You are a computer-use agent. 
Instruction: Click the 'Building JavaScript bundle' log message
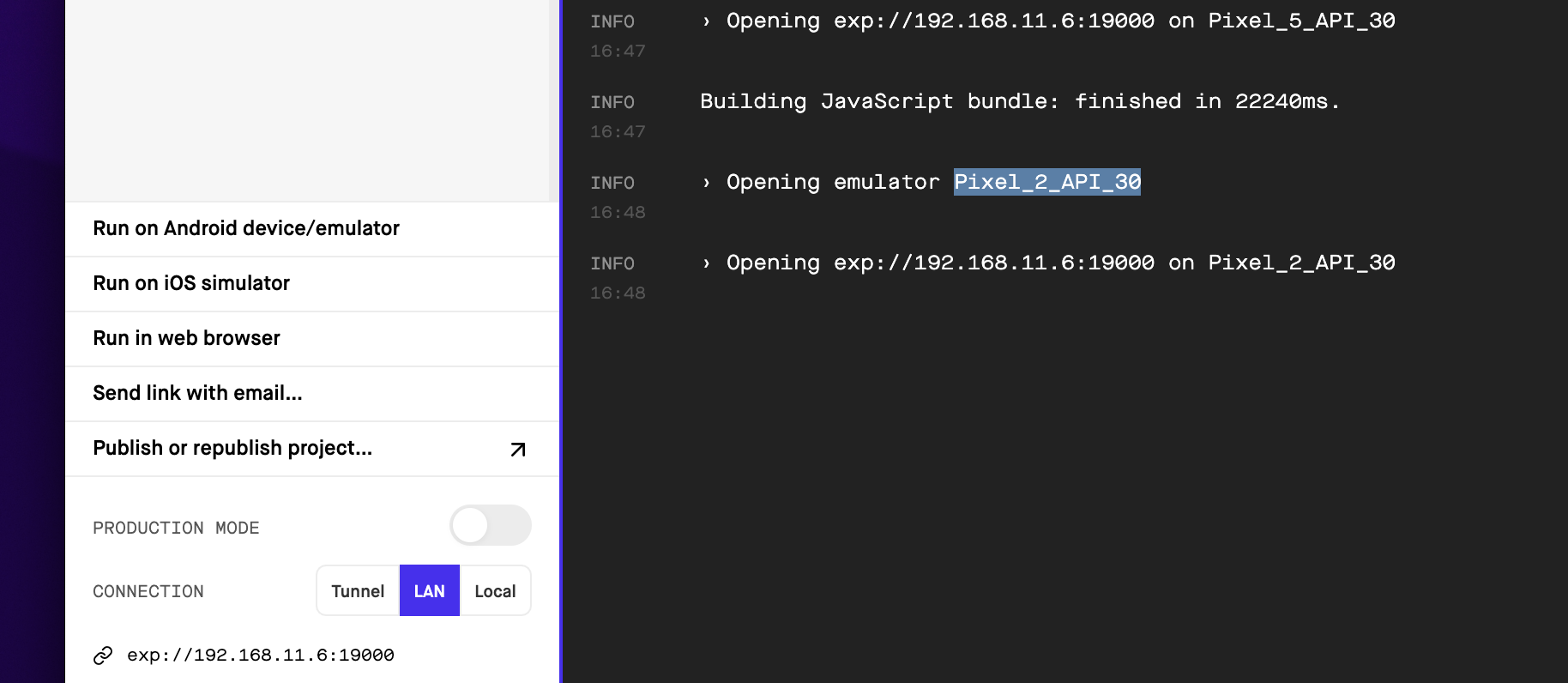pyautogui.click(x=1019, y=101)
